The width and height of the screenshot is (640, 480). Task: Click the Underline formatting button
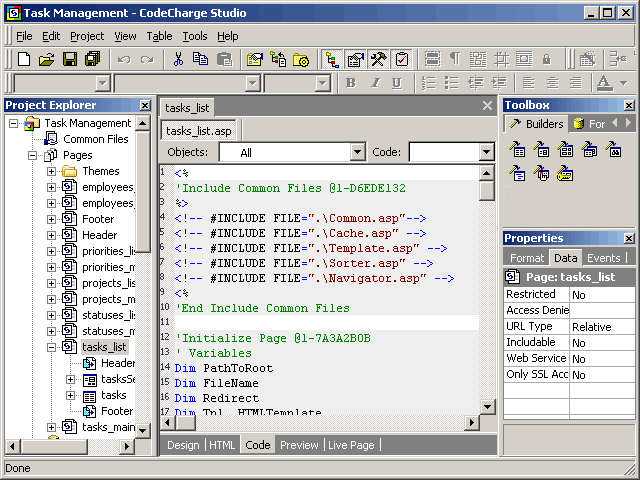pyautogui.click(x=396, y=83)
